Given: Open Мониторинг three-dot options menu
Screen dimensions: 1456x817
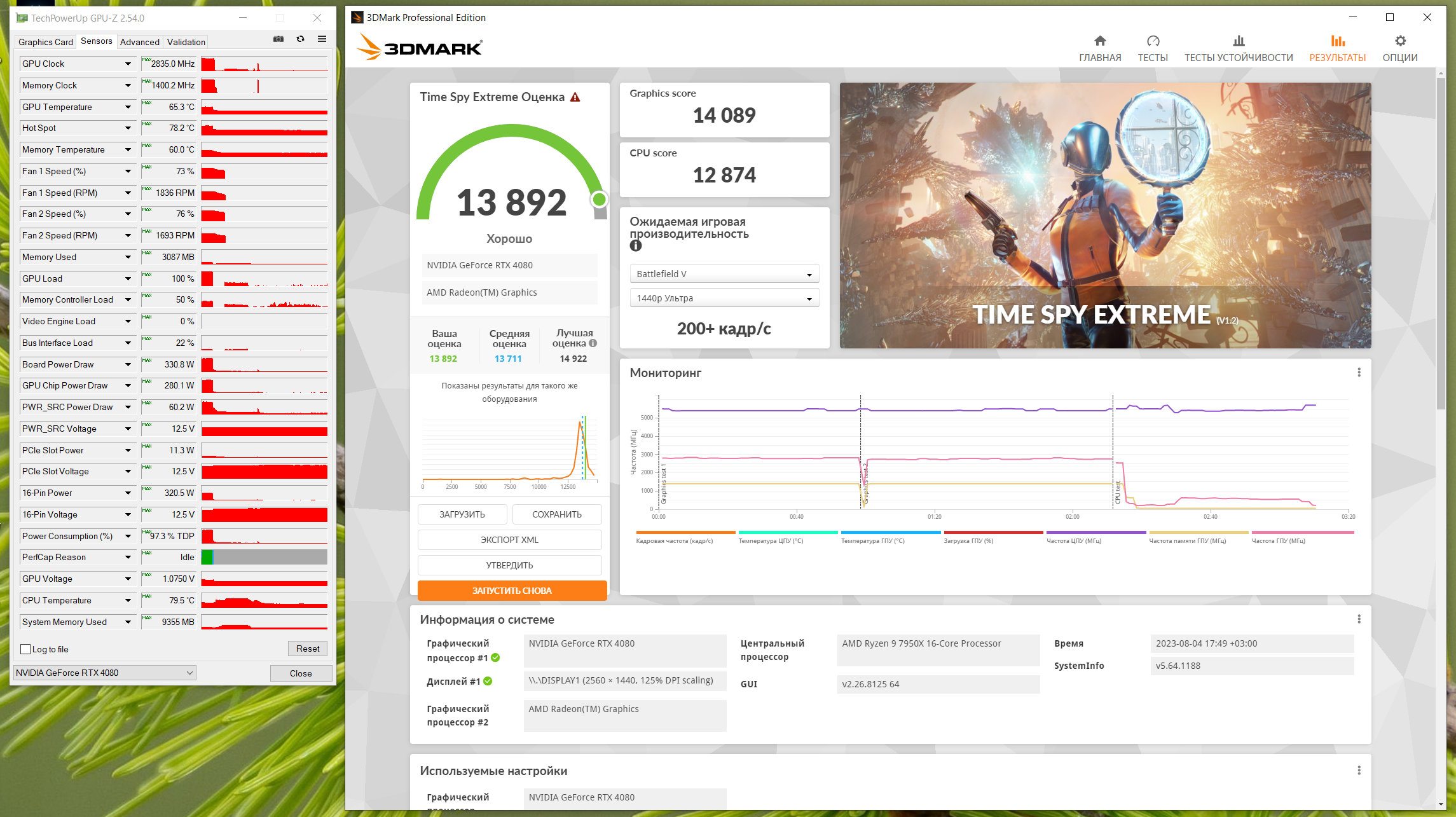Looking at the screenshot, I should (1359, 373).
